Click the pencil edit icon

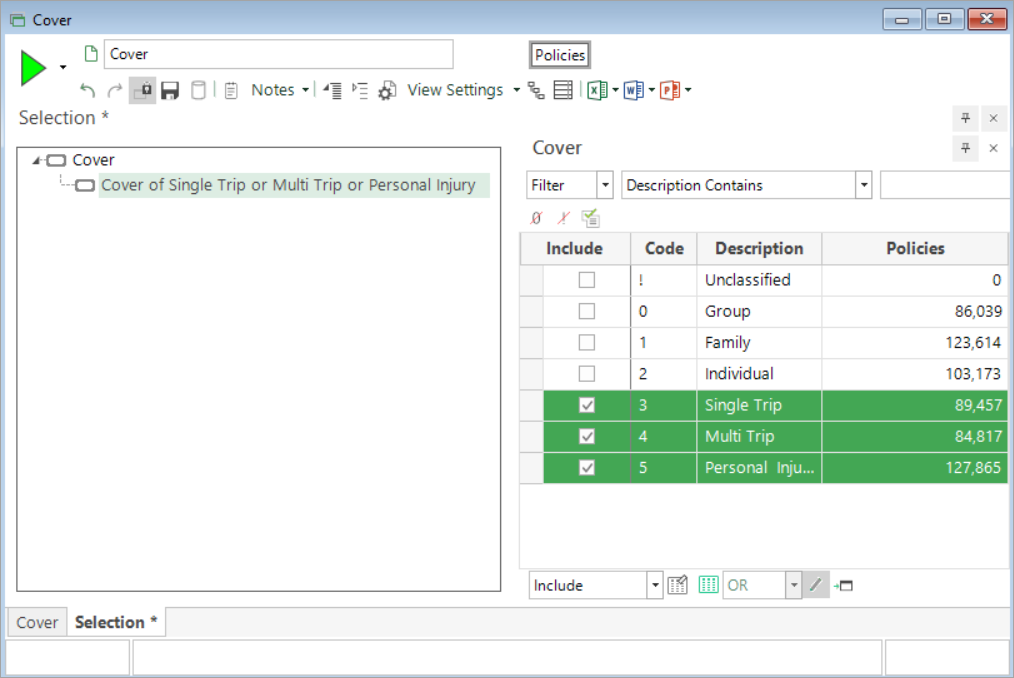pyautogui.click(x=816, y=585)
